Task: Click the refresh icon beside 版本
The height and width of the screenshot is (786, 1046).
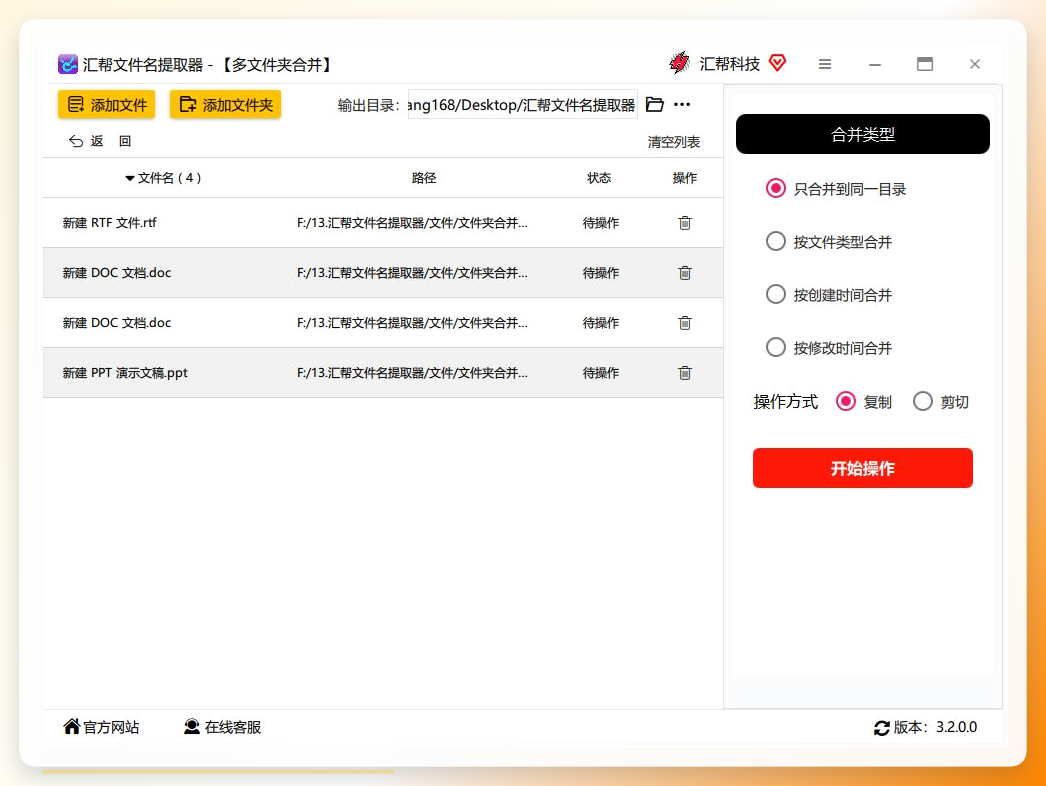Action: point(881,728)
